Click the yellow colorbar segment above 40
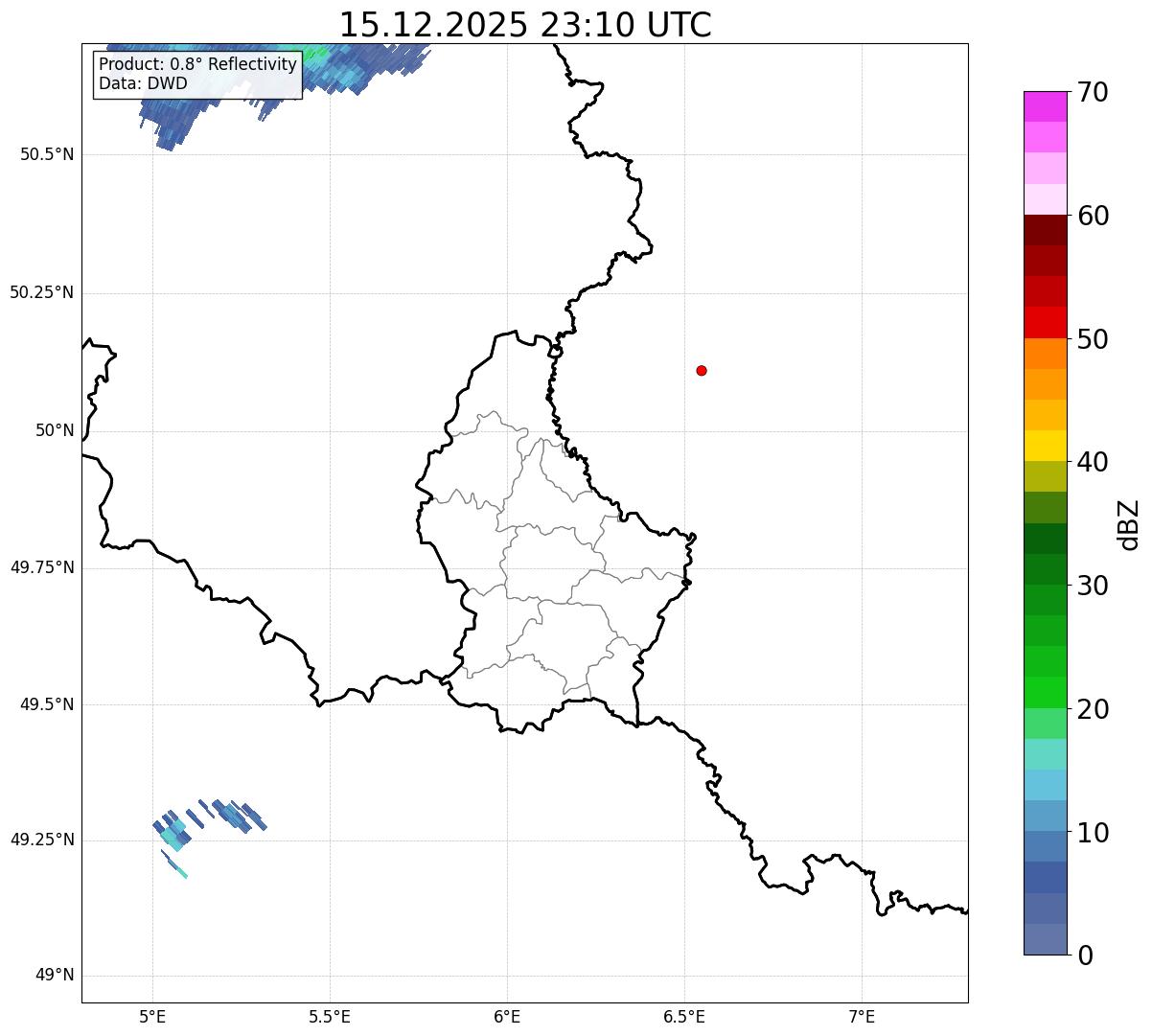This screenshot has height=1036, width=1152. coord(1045,446)
